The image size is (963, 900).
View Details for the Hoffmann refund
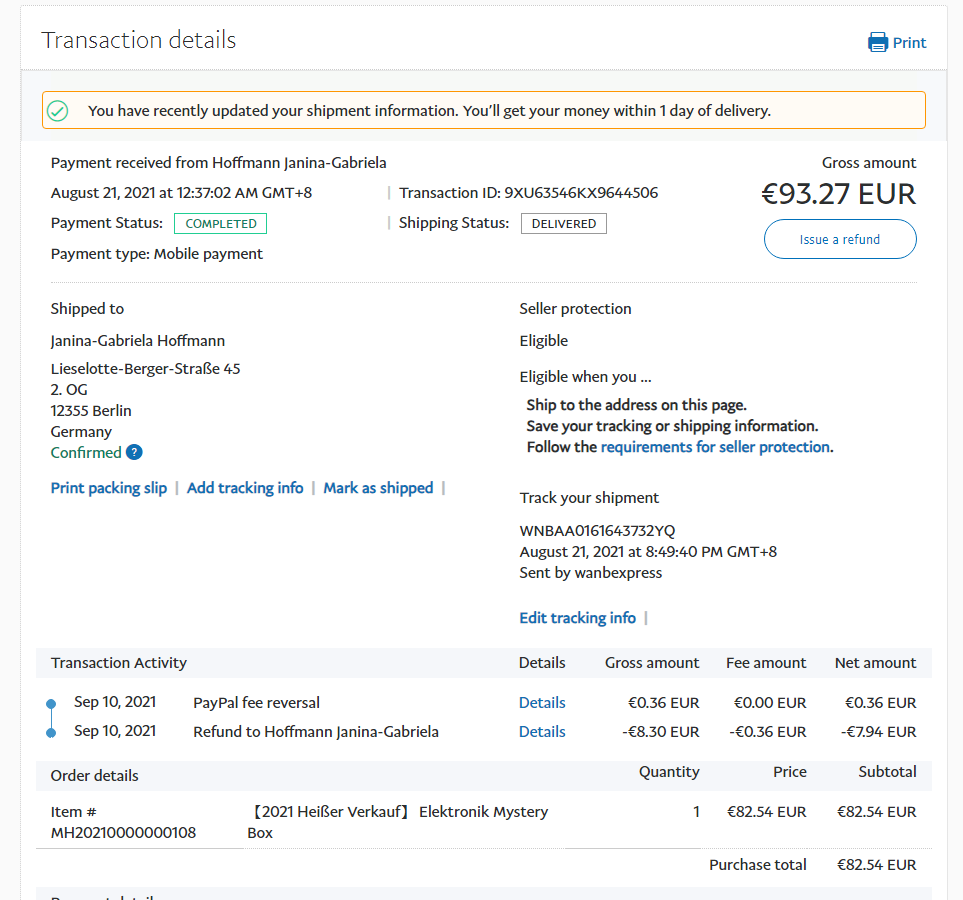pyautogui.click(x=542, y=732)
